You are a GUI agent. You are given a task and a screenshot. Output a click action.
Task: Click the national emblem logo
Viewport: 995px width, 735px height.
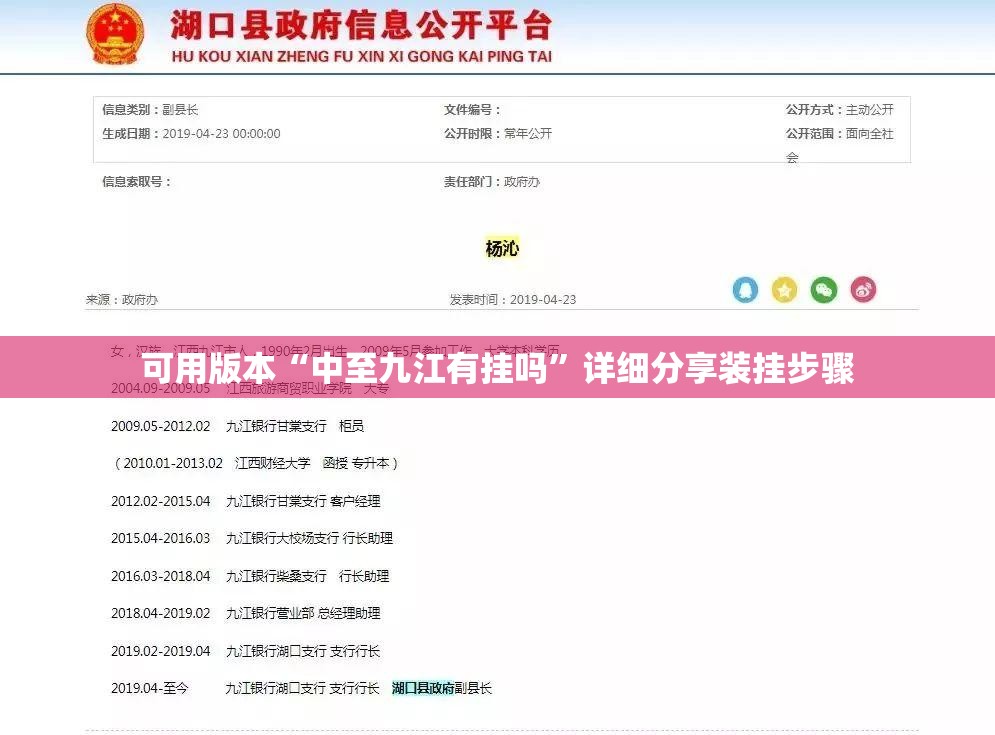tap(115, 34)
